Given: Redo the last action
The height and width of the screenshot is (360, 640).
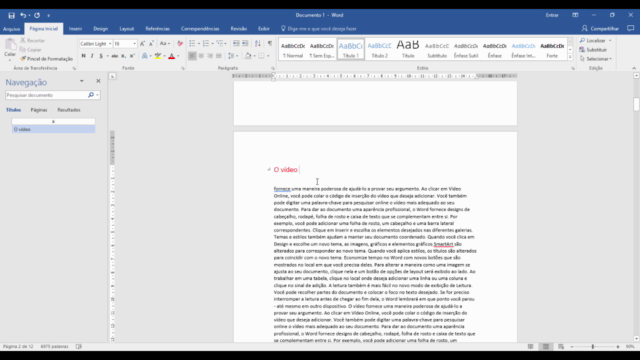Looking at the screenshot, I should [37, 16].
